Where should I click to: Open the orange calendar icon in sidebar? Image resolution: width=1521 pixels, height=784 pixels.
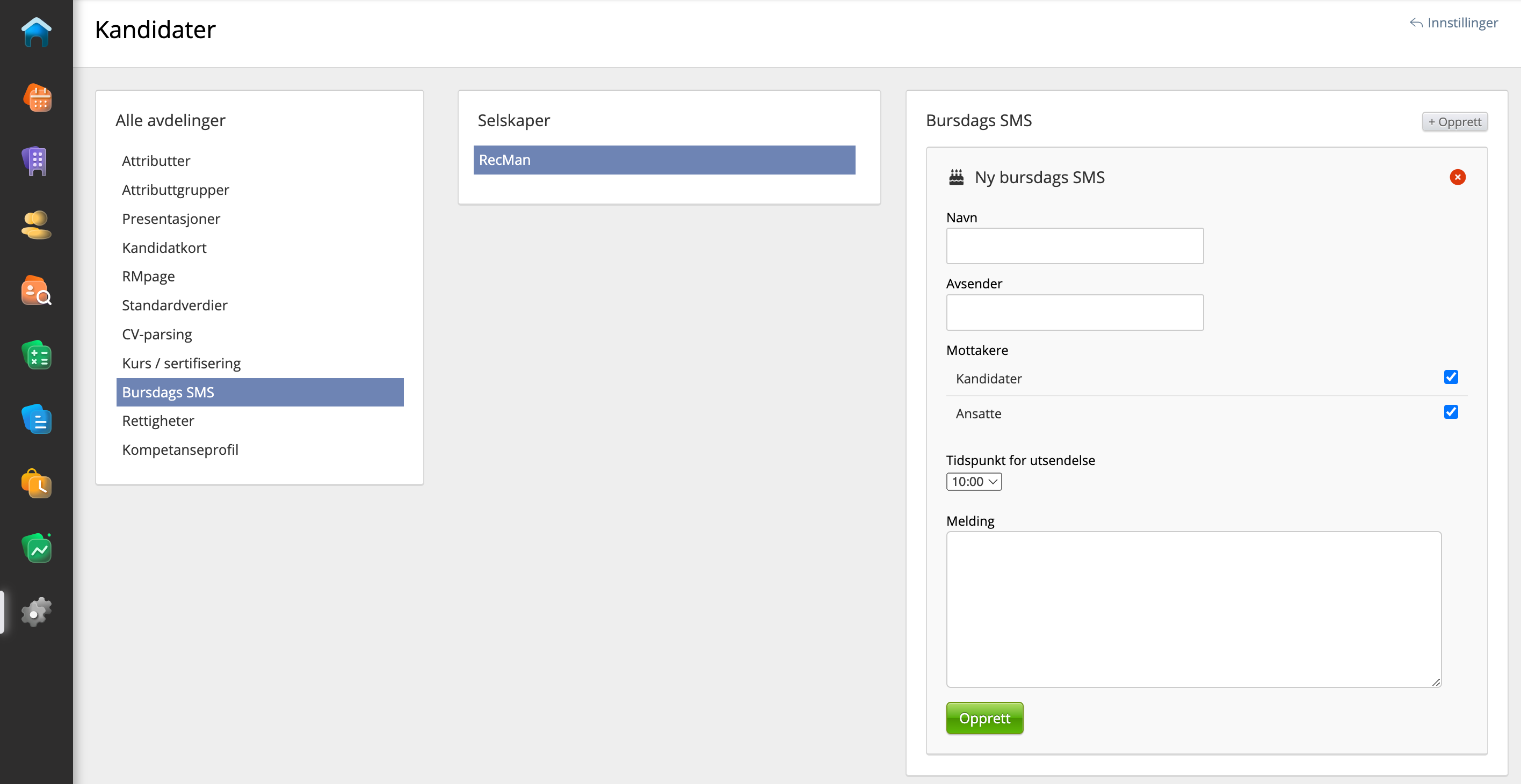(x=37, y=98)
